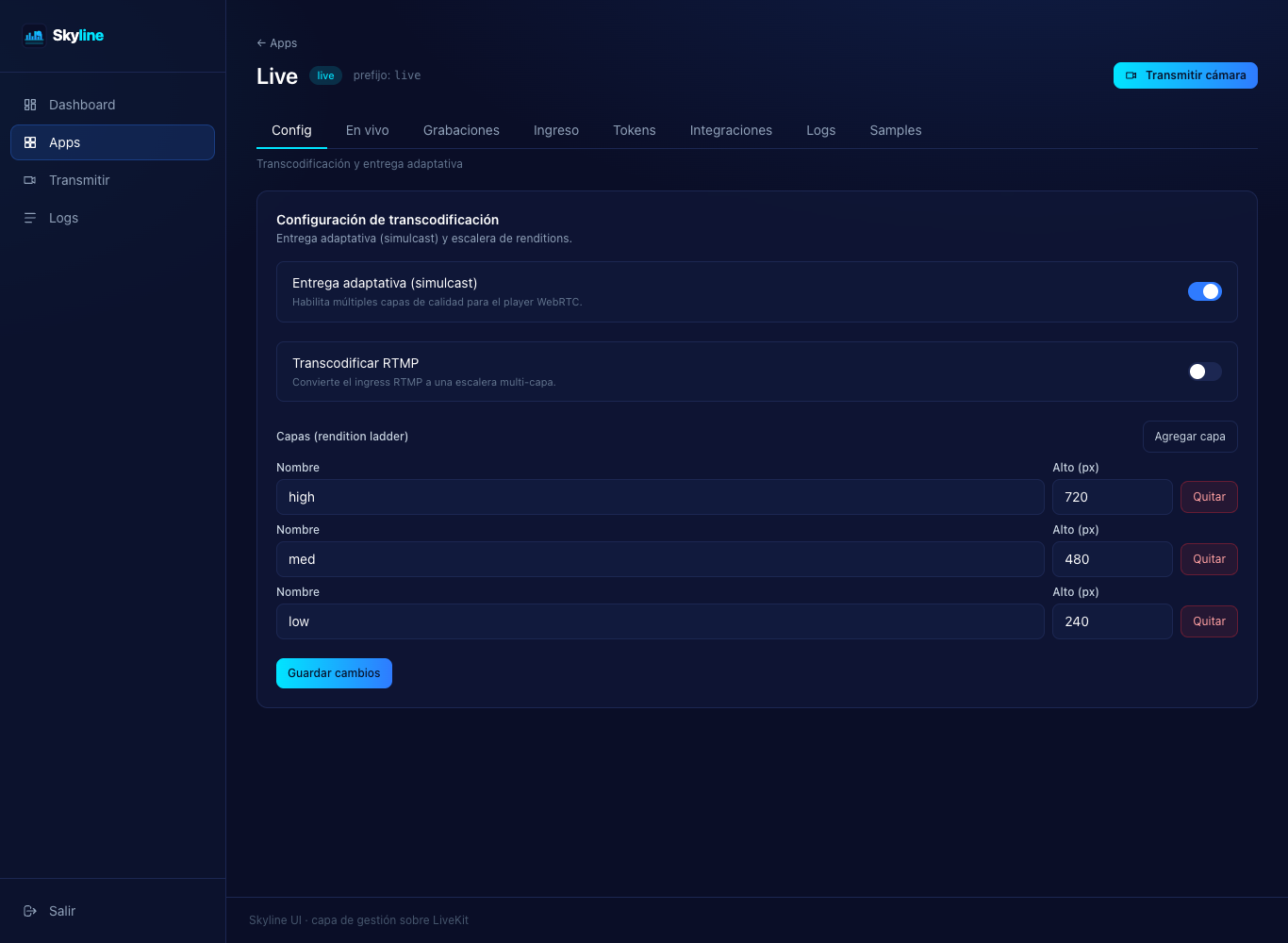Go to the Ingreso tab
Screen dimensions: 1288x943
click(x=556, y=130)
